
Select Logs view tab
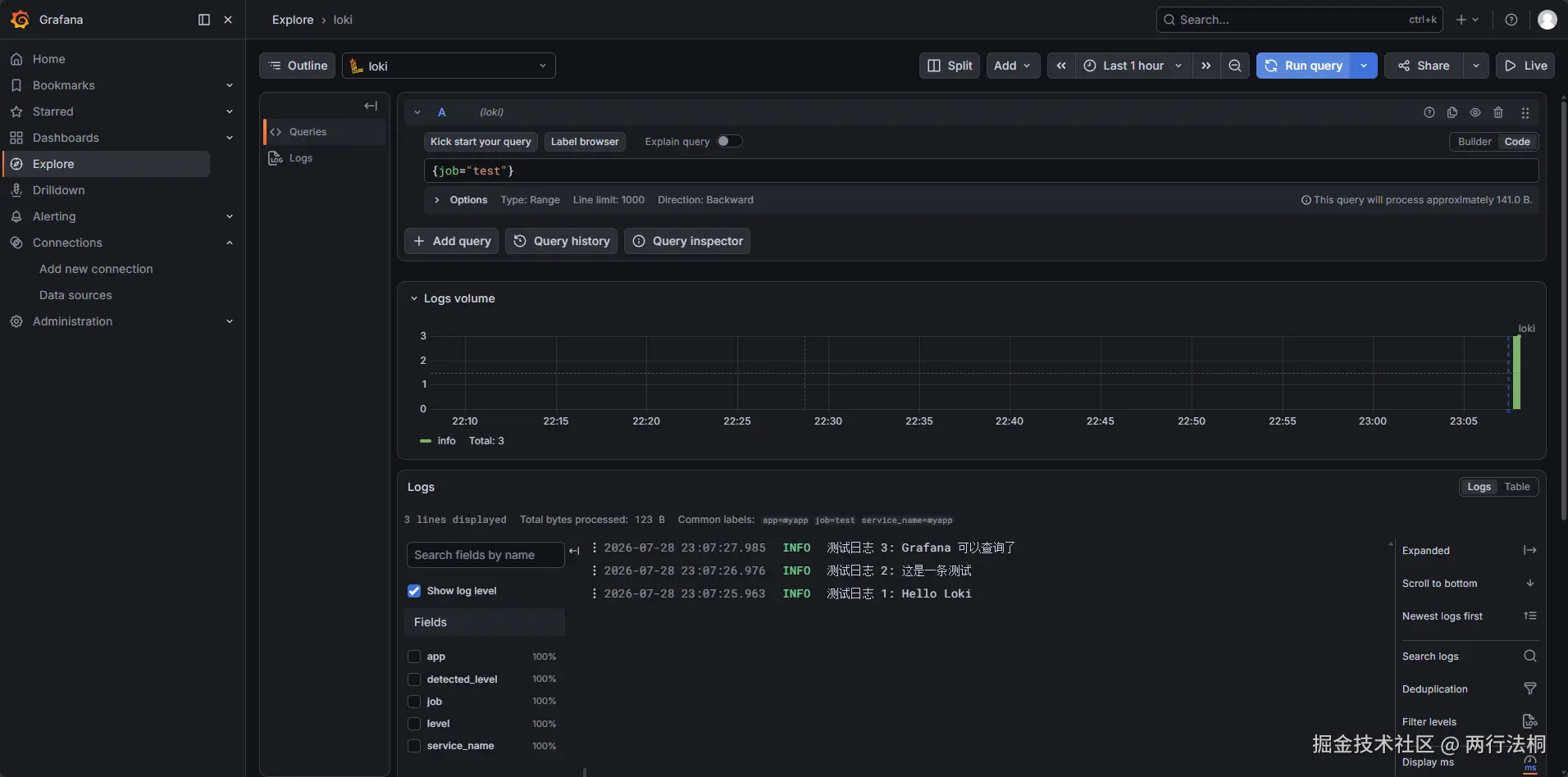point(1479,487)
